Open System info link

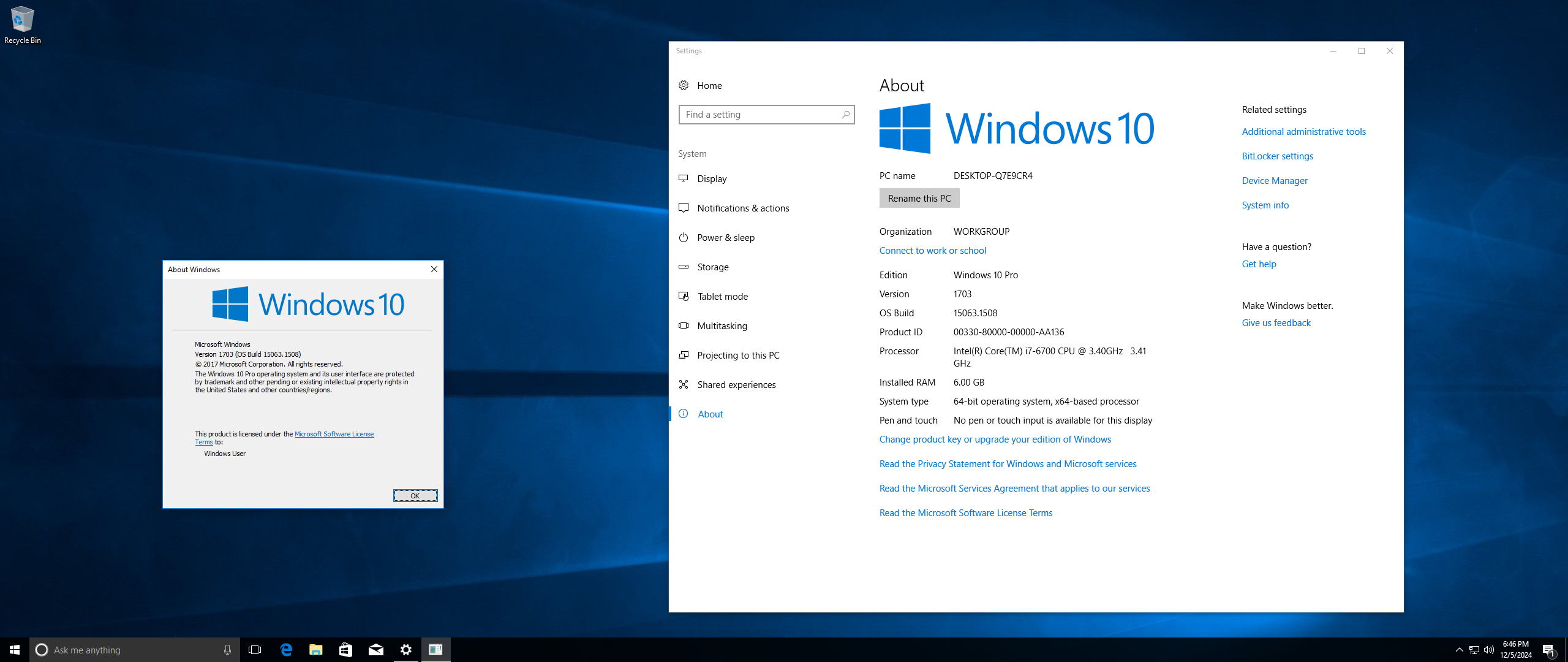(x=1265, y=205)
